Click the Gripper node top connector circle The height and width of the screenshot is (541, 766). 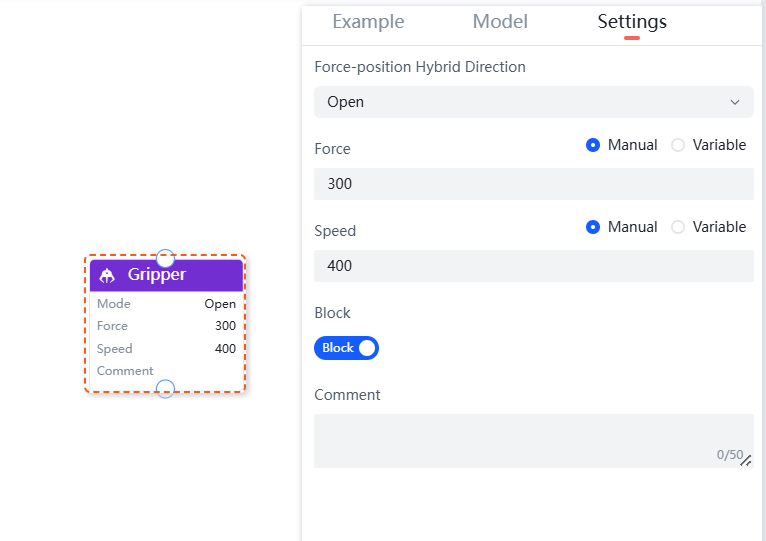click(166, 258)
